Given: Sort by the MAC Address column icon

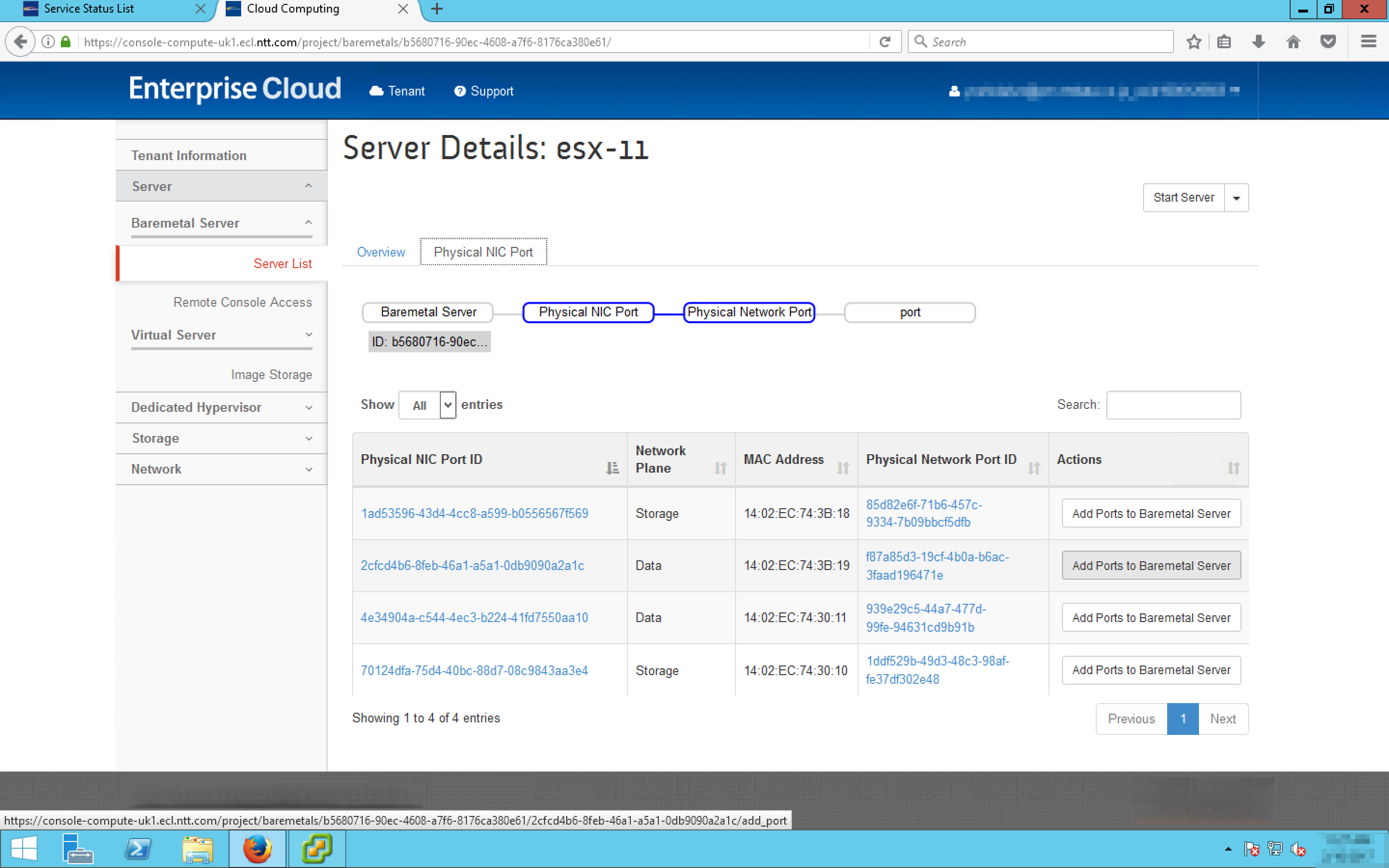Looking at the screenshot, I should pyautogui.click(x=842, y=468).
